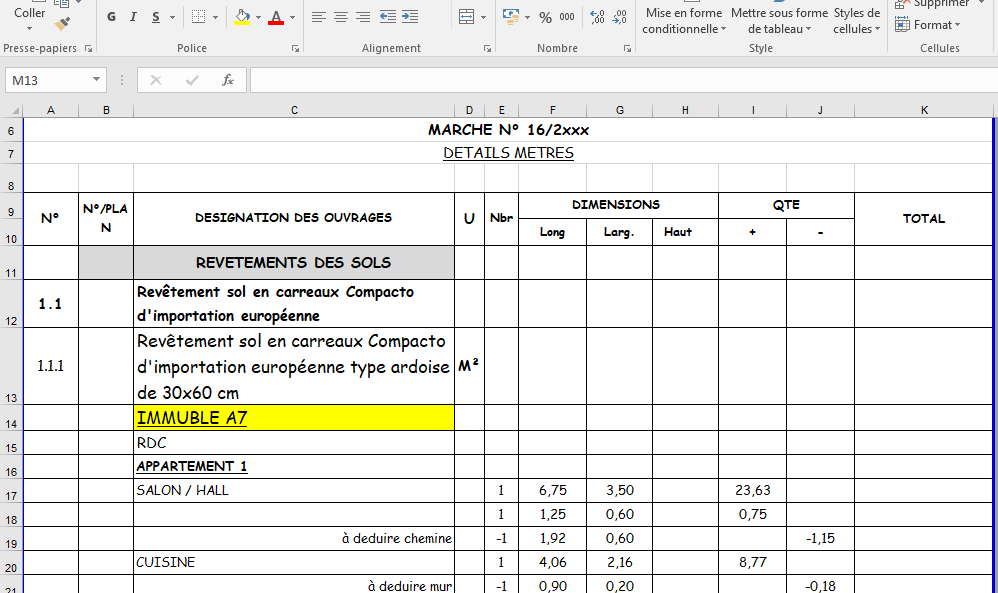Align cell text to the left
The width and height of the screenshot is (998, 593).
[x=319, y=17]
